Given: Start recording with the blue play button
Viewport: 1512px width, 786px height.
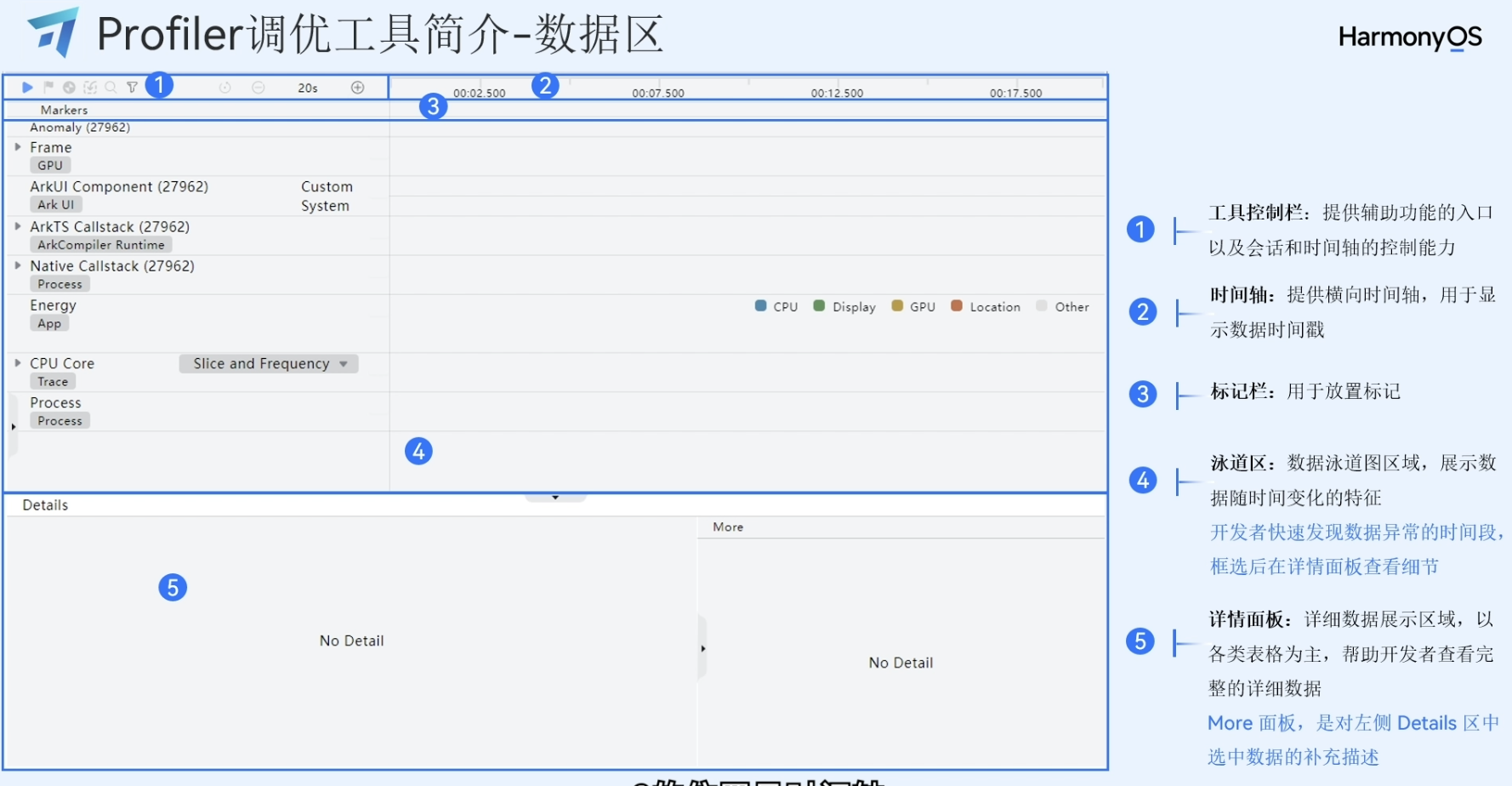Looking at the screenshot, I should coord(27,87).
